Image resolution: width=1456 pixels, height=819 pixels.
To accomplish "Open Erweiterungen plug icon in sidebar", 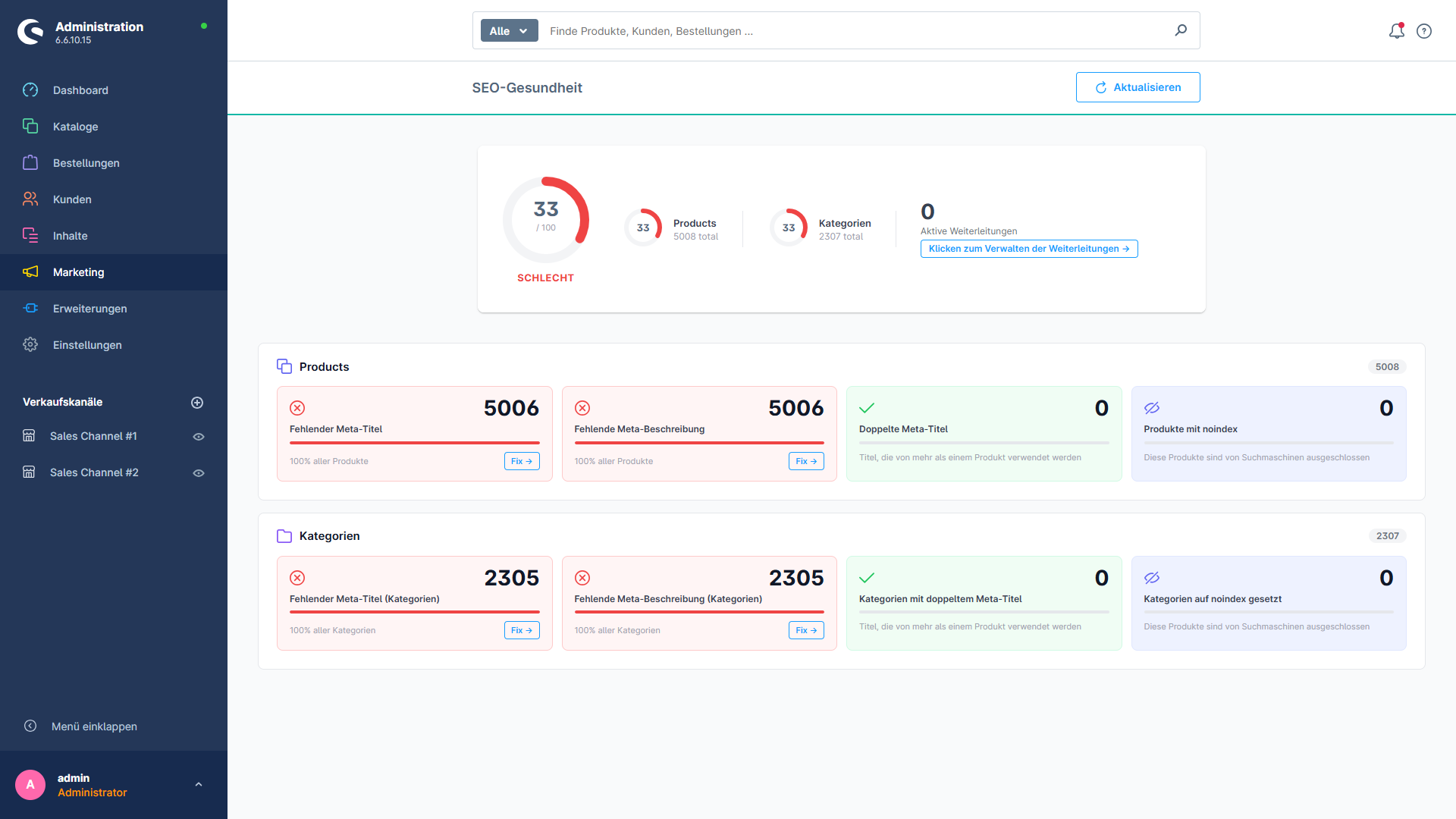I will (x=30, y=309).
